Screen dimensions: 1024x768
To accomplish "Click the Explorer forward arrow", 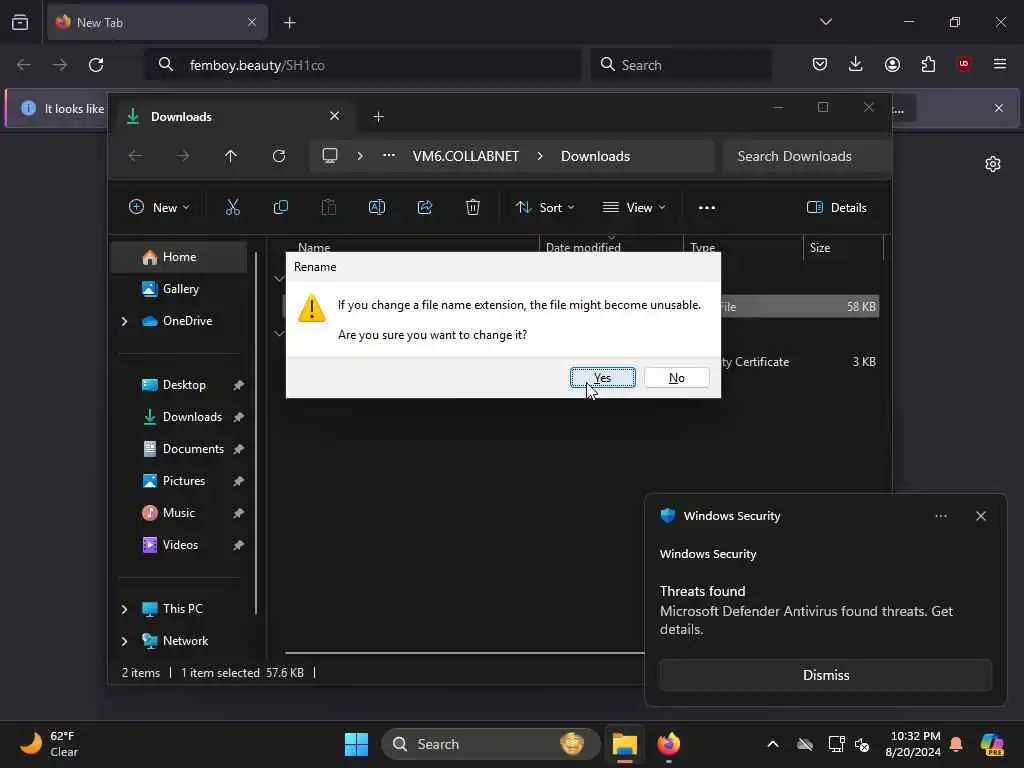I will coord(183,156).
